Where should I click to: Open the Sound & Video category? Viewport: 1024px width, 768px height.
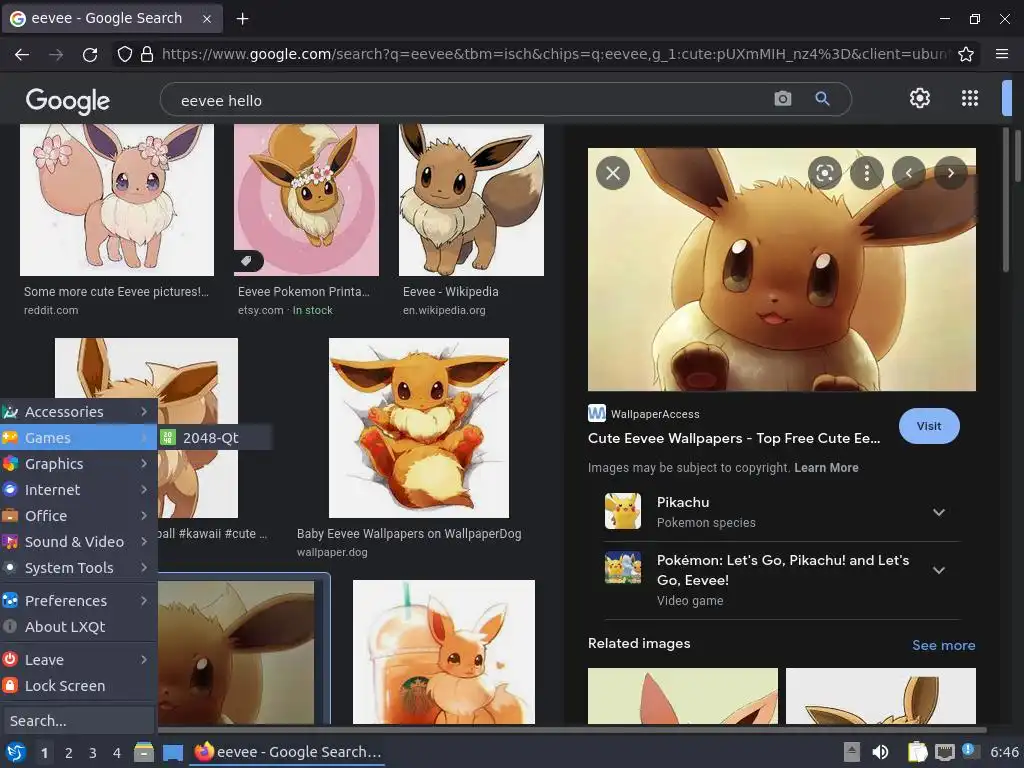78,542
